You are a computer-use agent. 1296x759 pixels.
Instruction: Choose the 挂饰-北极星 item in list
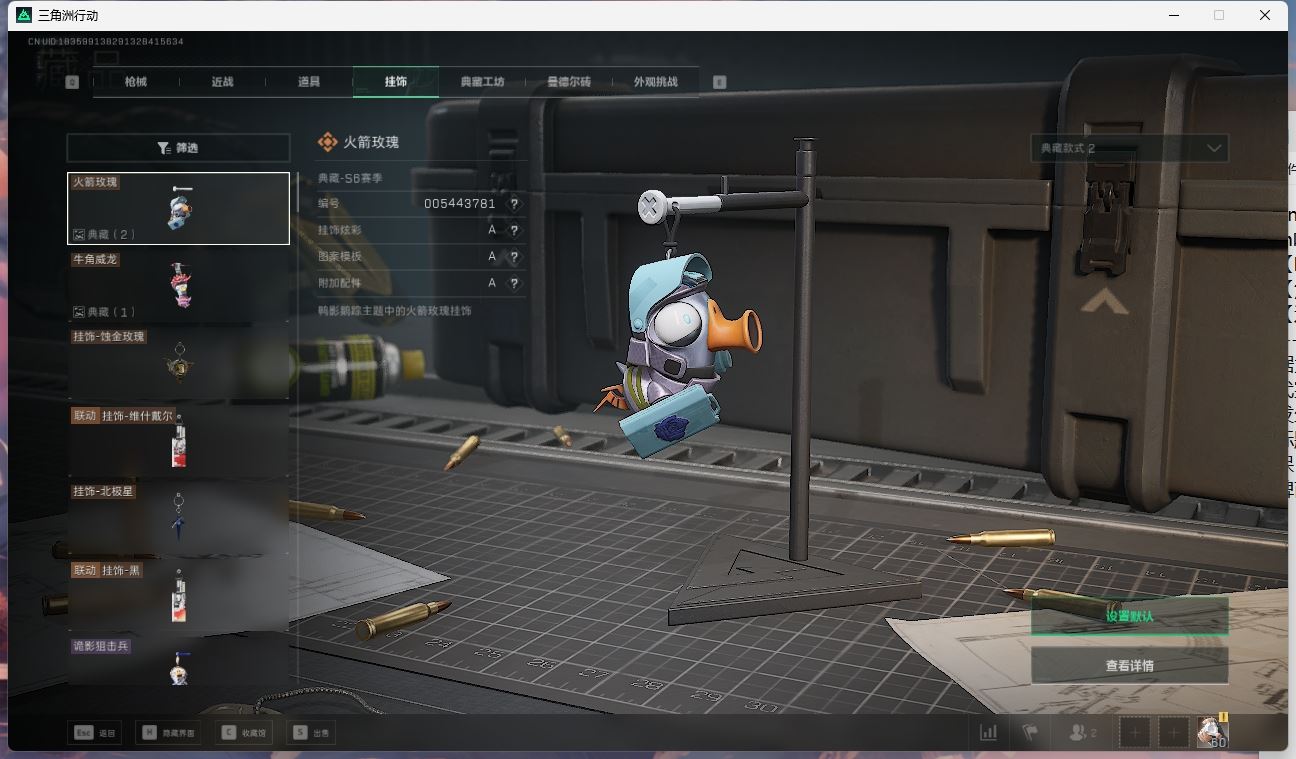(x=178, y=518)
